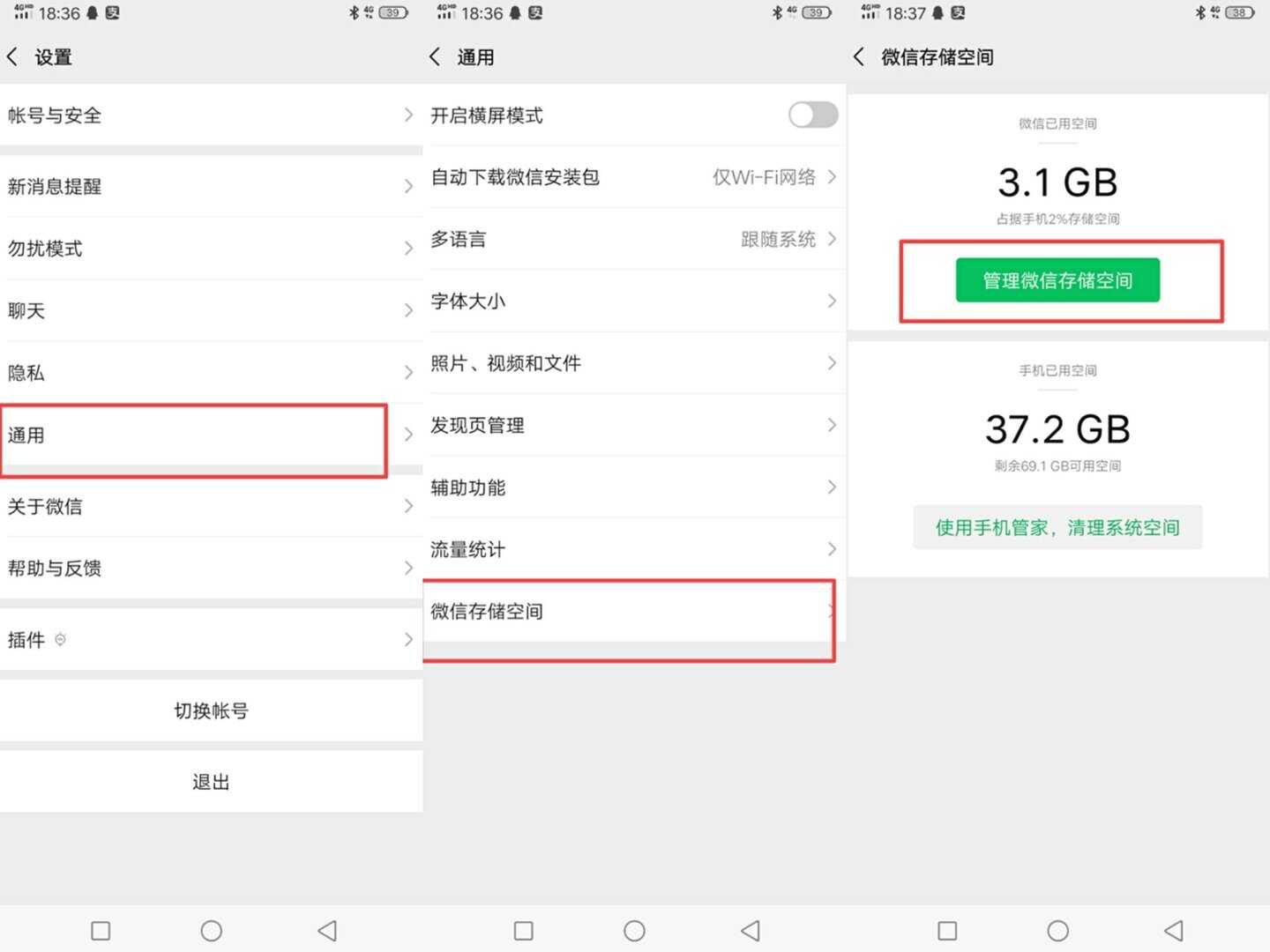Open 勿扰模式 settings
This screenshot has width=1270, height=952.
[212, 249]
